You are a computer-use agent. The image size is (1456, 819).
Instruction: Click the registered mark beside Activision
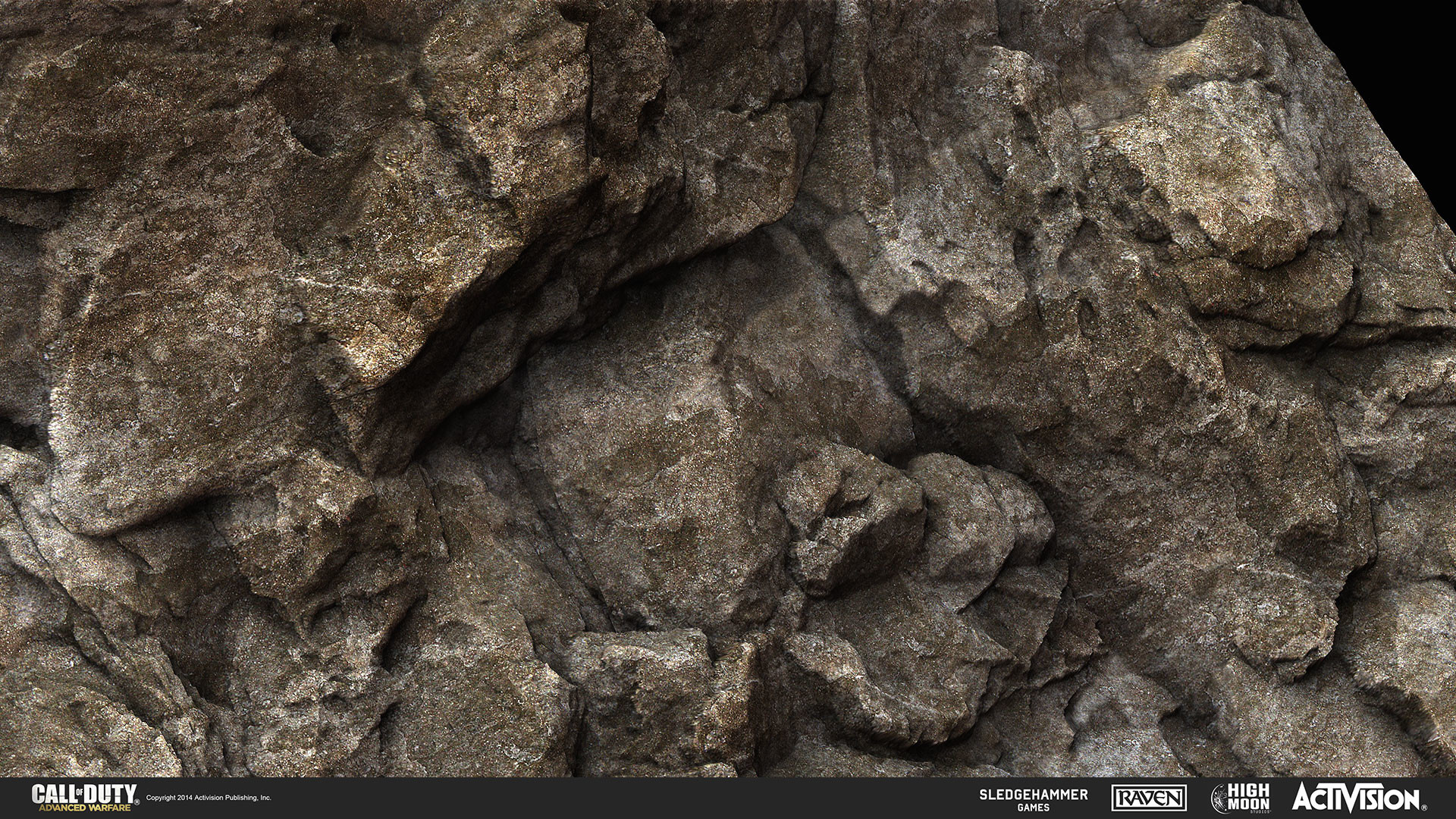pos(1423,807)
